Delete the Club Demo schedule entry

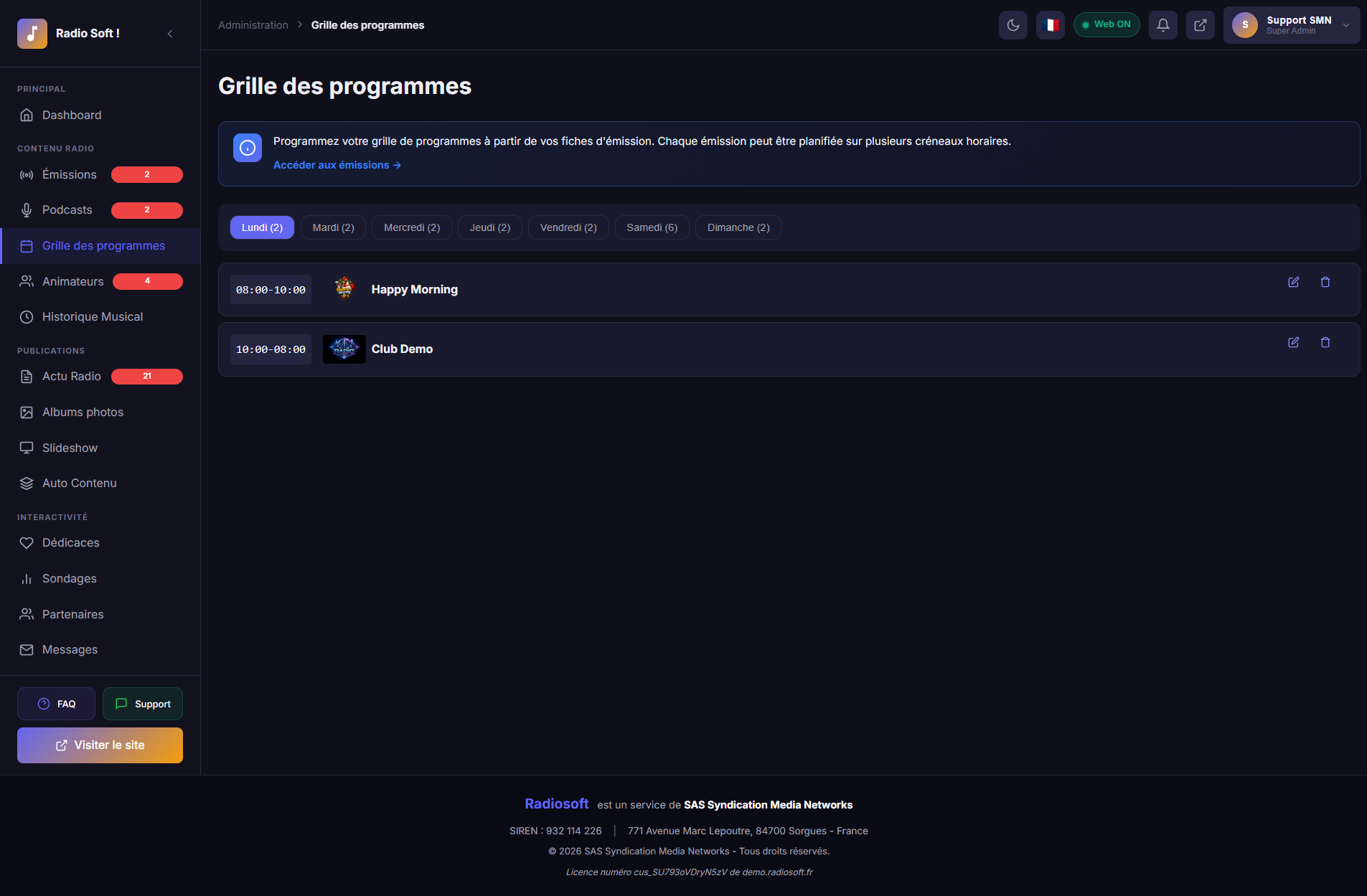pos(1325,342)
